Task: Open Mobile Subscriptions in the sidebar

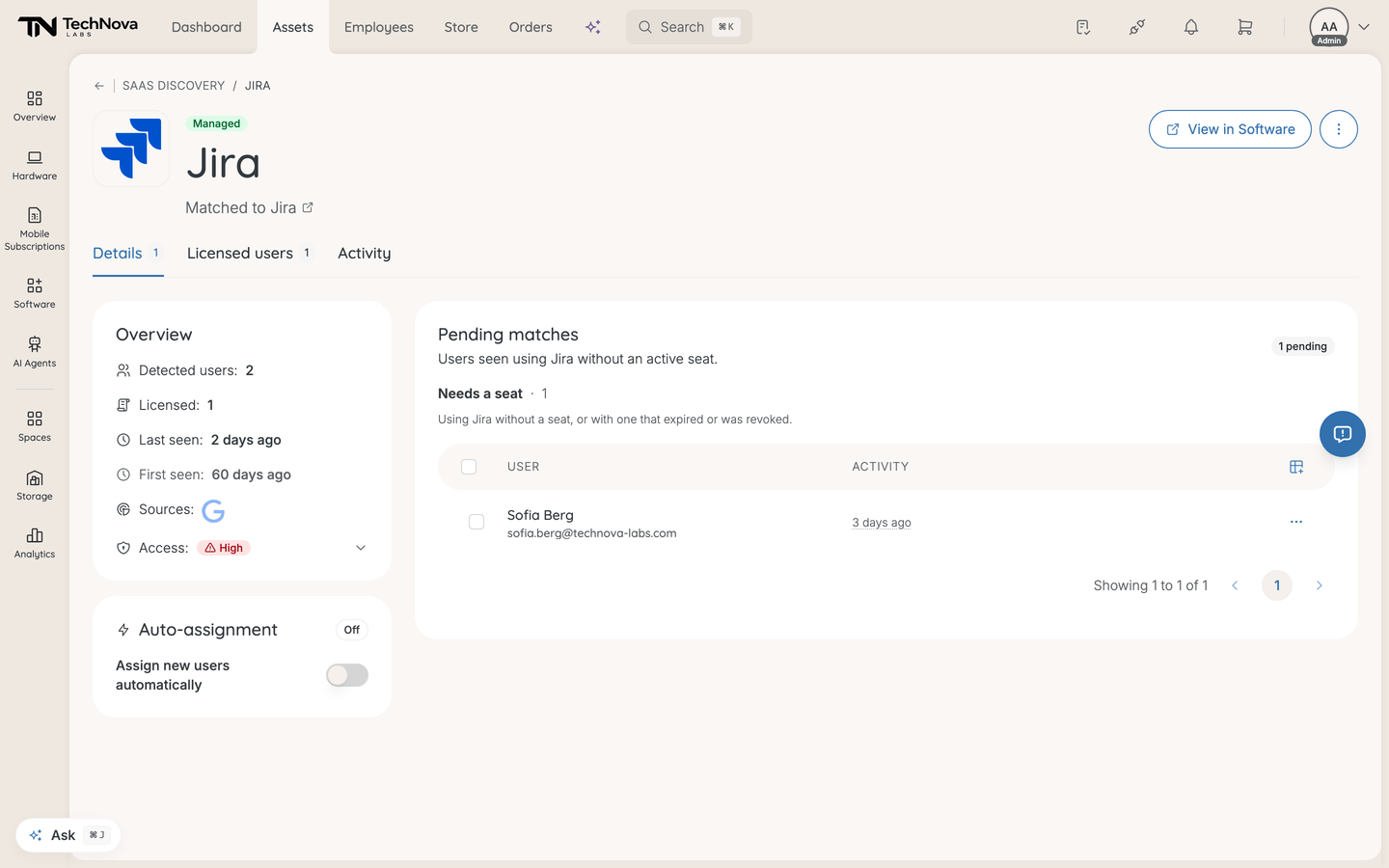Action: 35,229
